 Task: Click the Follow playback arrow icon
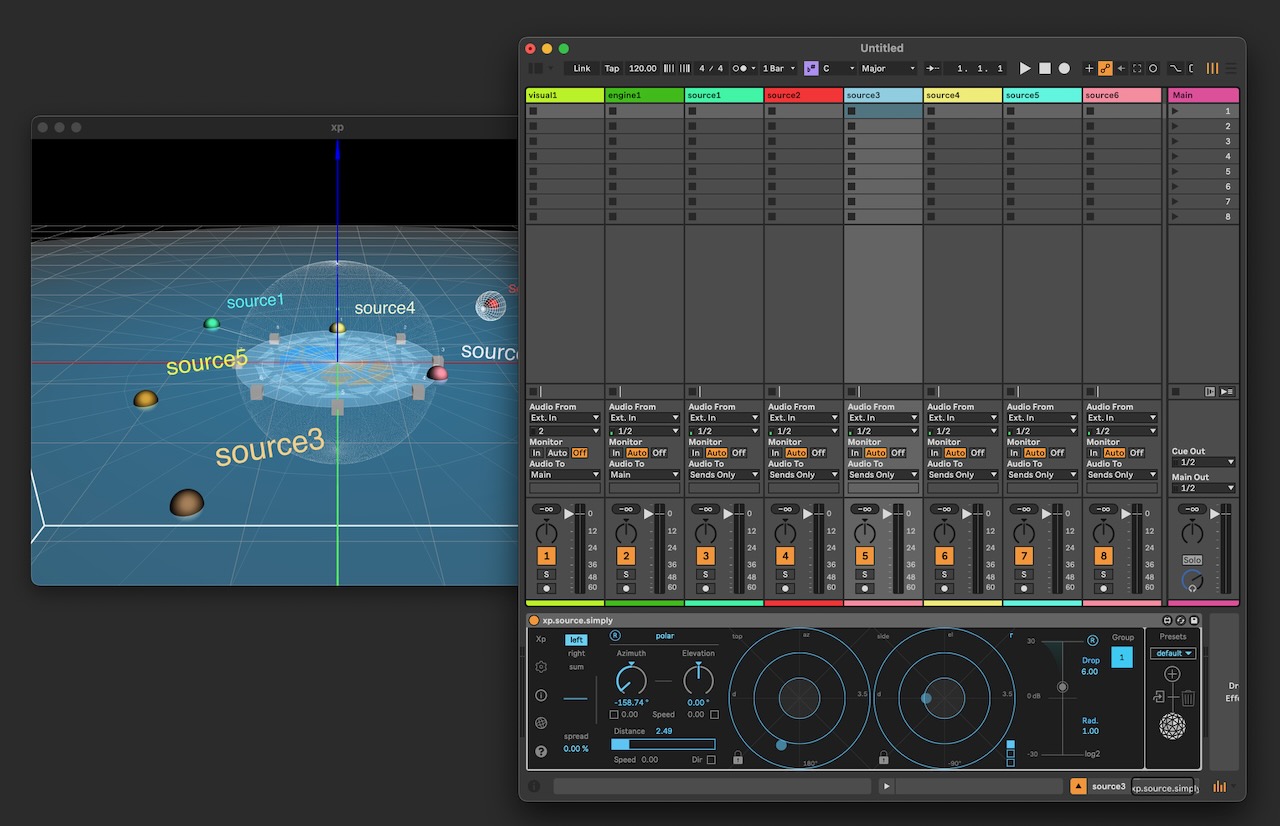[x=932, y=68]
